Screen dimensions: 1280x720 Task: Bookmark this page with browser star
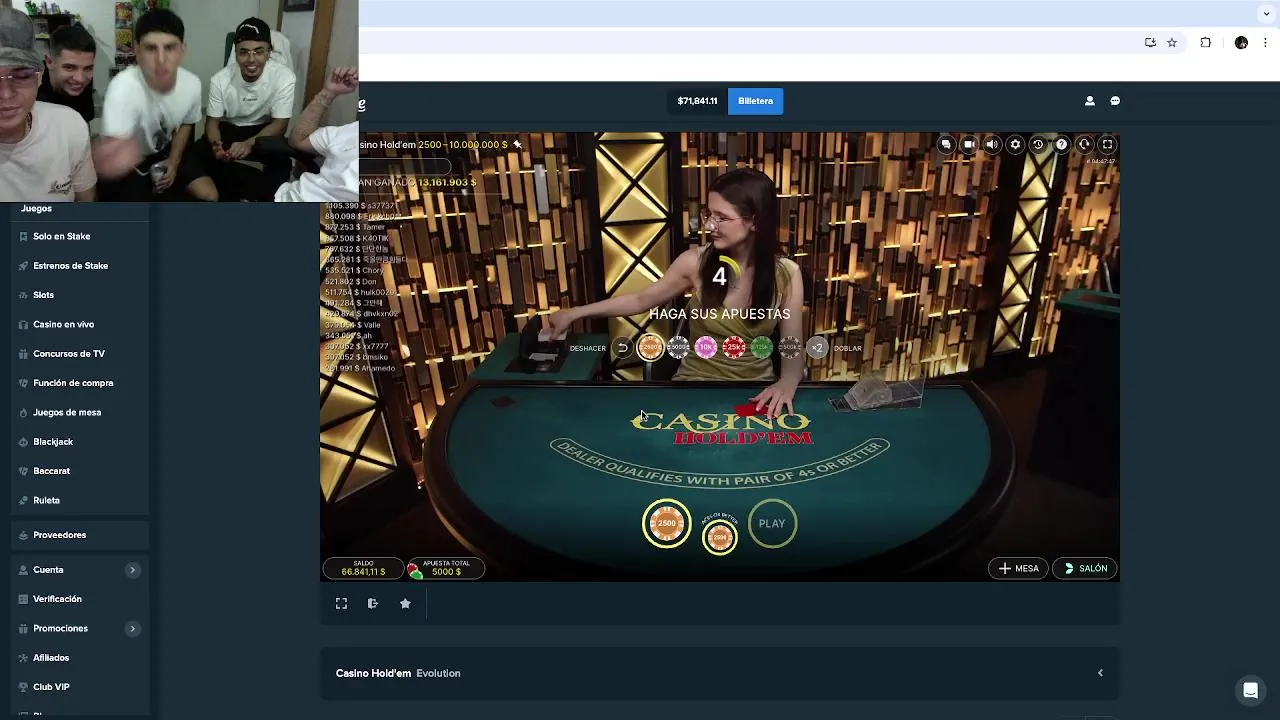point(1172,43)
